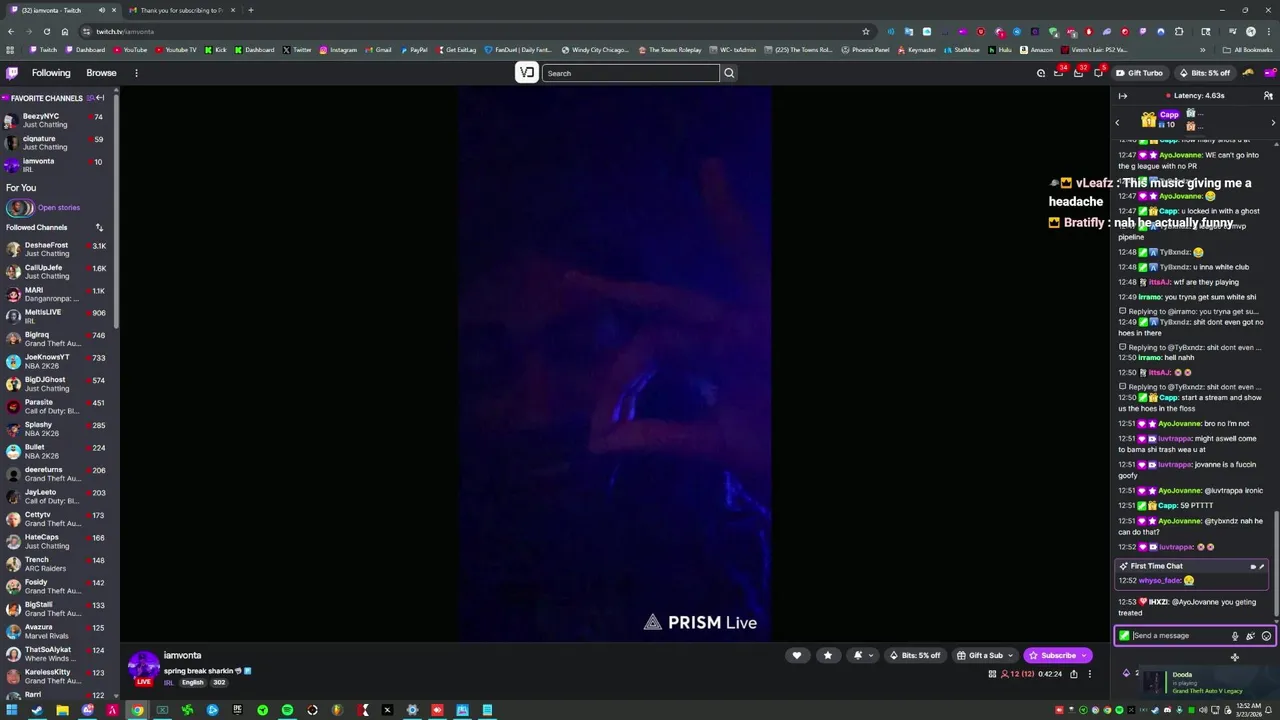Screen dimensions: 1280x720
Task: Open DeshaeFrost followed channel
Action: 56,249
